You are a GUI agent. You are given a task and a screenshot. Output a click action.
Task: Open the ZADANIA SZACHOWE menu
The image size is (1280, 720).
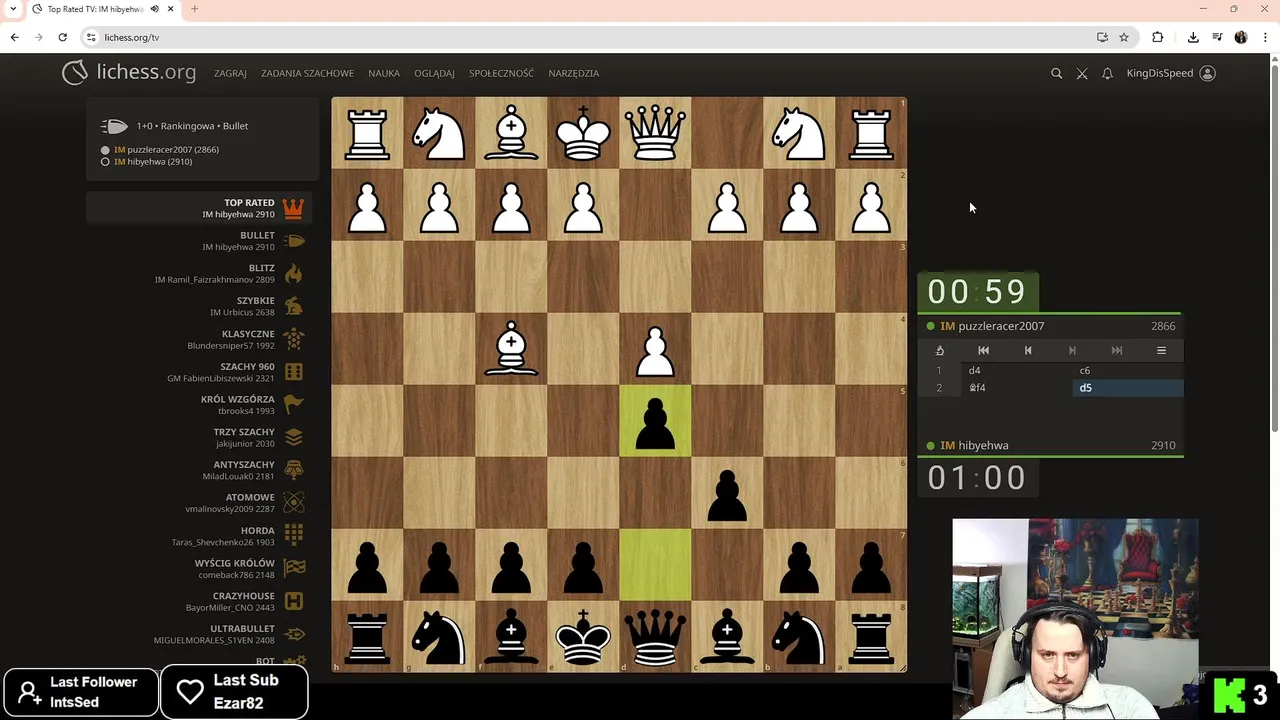point(307,73)
